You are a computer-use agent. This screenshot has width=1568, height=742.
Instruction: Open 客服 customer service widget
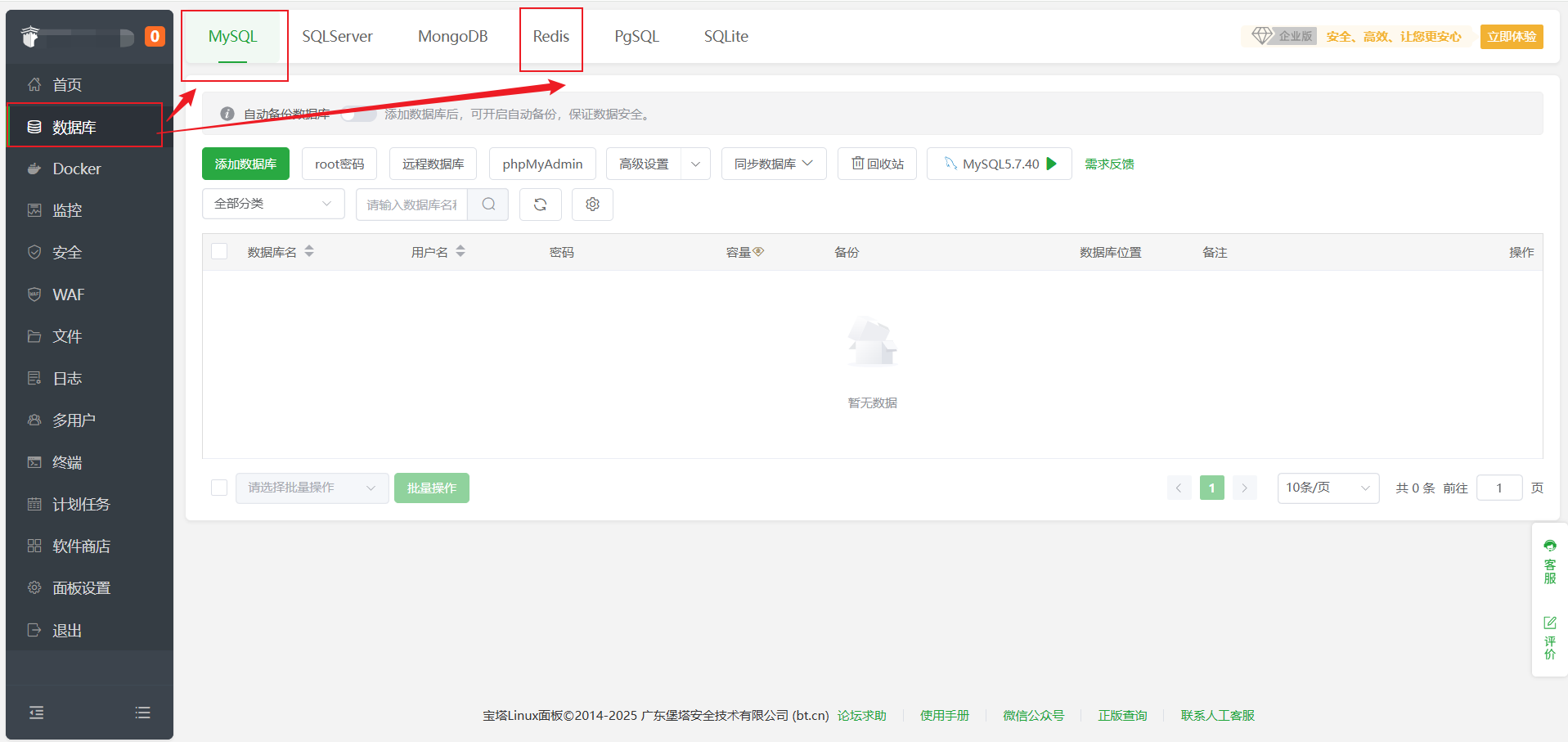(1550, 562)
